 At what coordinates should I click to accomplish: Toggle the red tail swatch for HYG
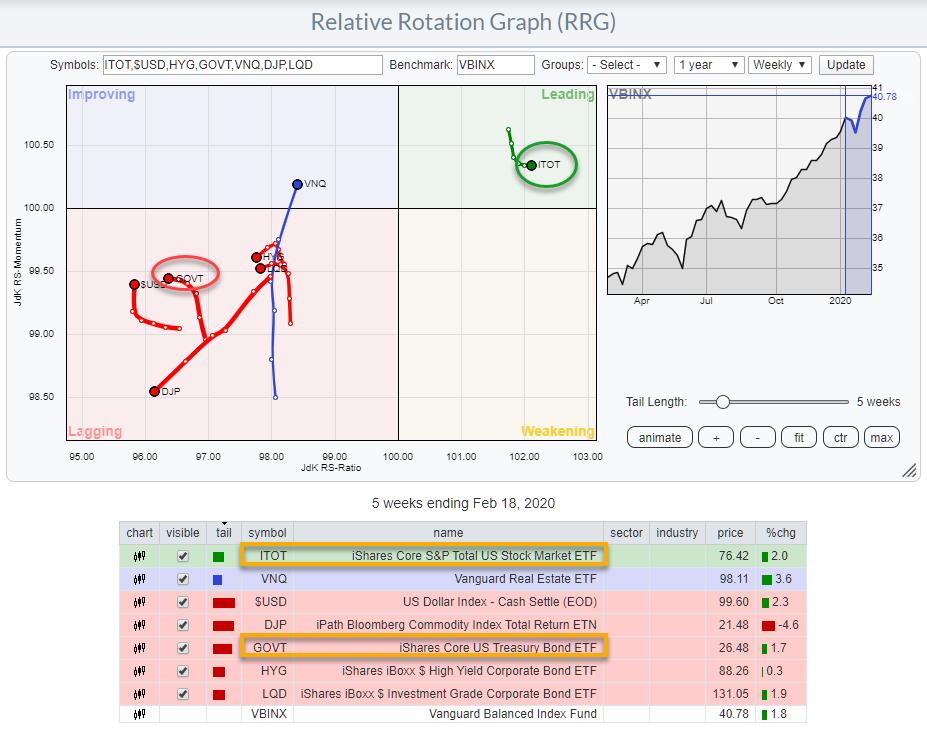219,672
